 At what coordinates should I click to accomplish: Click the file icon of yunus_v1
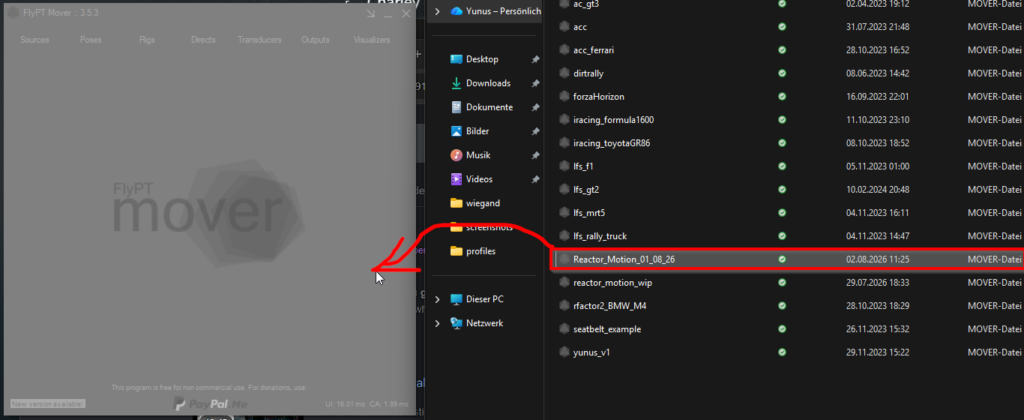pyautogui.click(x=564, y=353)
